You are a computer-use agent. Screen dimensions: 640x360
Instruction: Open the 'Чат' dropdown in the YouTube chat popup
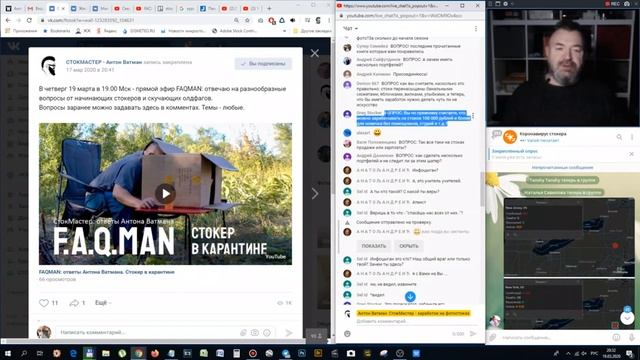pyautogui.click(x=350, y=29)
